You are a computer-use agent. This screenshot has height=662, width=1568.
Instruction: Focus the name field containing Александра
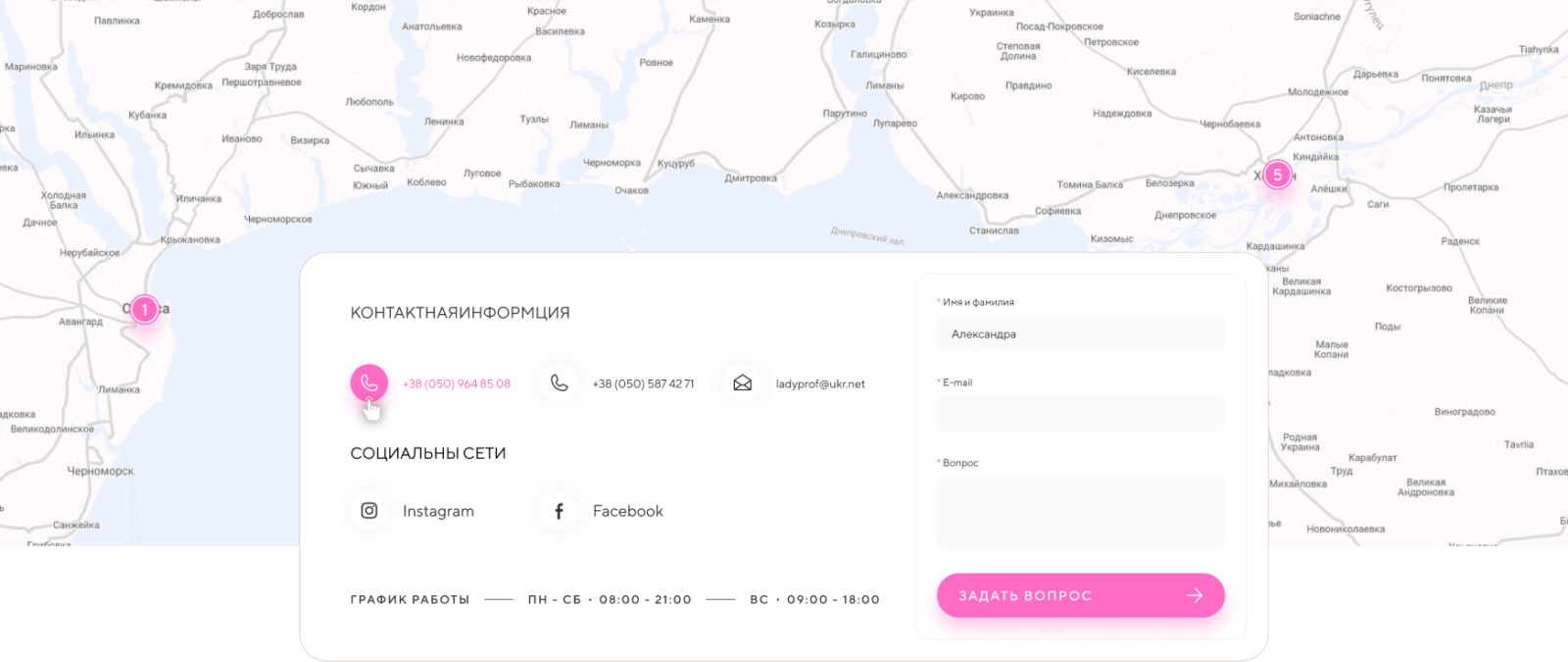1080,334
